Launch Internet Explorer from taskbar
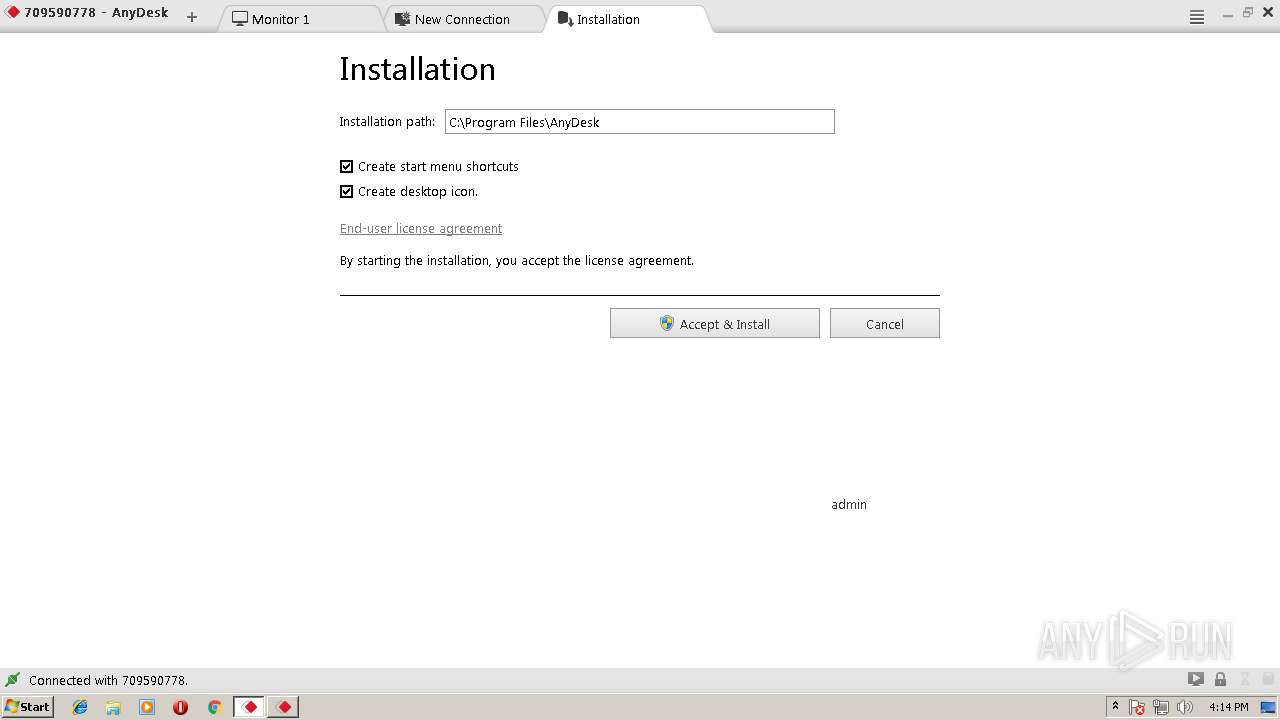 (80, 707)
